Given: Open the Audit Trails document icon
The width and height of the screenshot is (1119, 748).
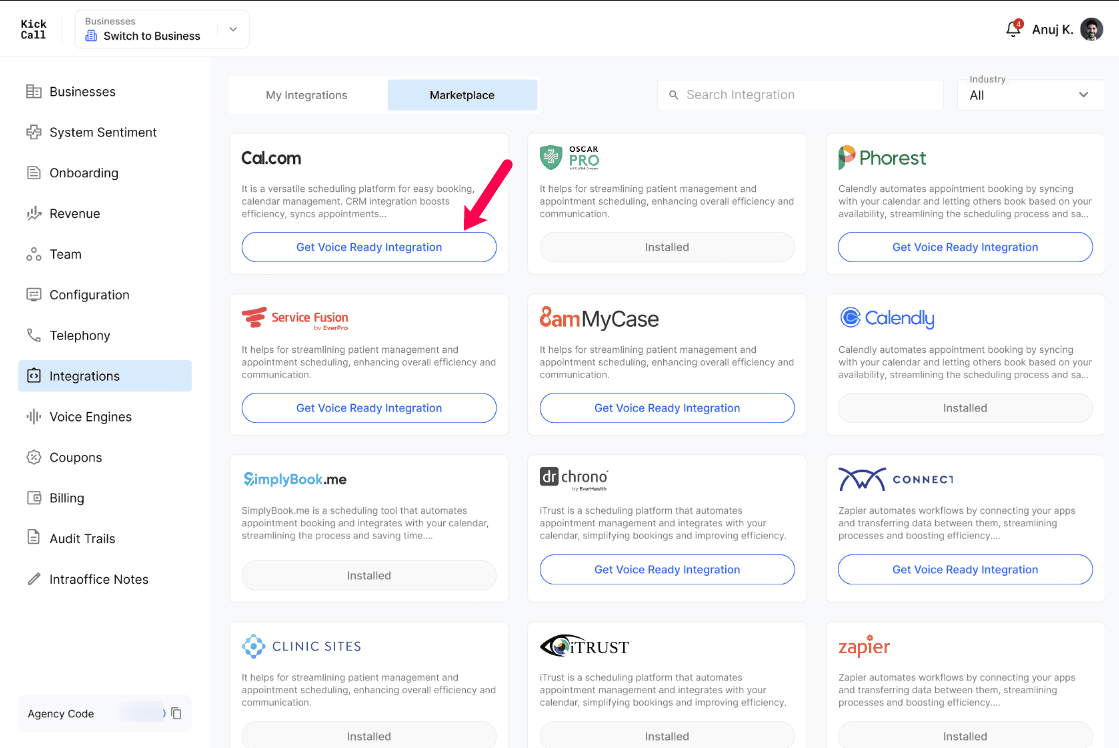Looking at the screenshot, I should pos(34,537).
